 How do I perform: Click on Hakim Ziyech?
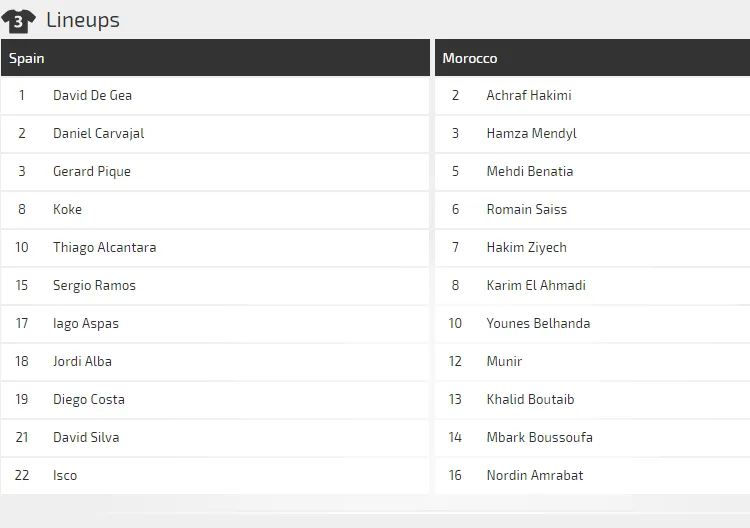pos(526,248)
